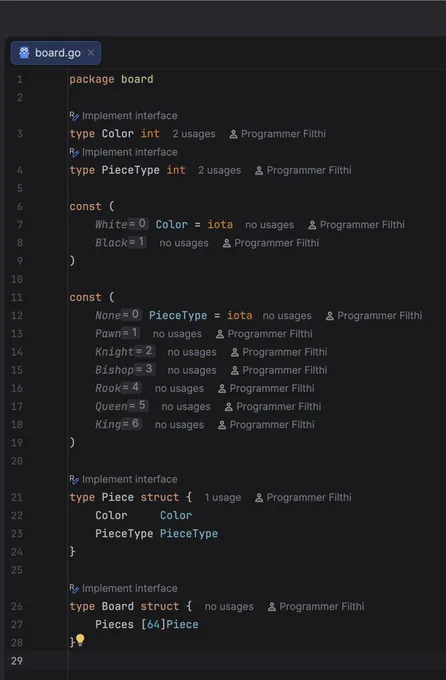Click the = 0 inlay hint next to White

[138, 224]
